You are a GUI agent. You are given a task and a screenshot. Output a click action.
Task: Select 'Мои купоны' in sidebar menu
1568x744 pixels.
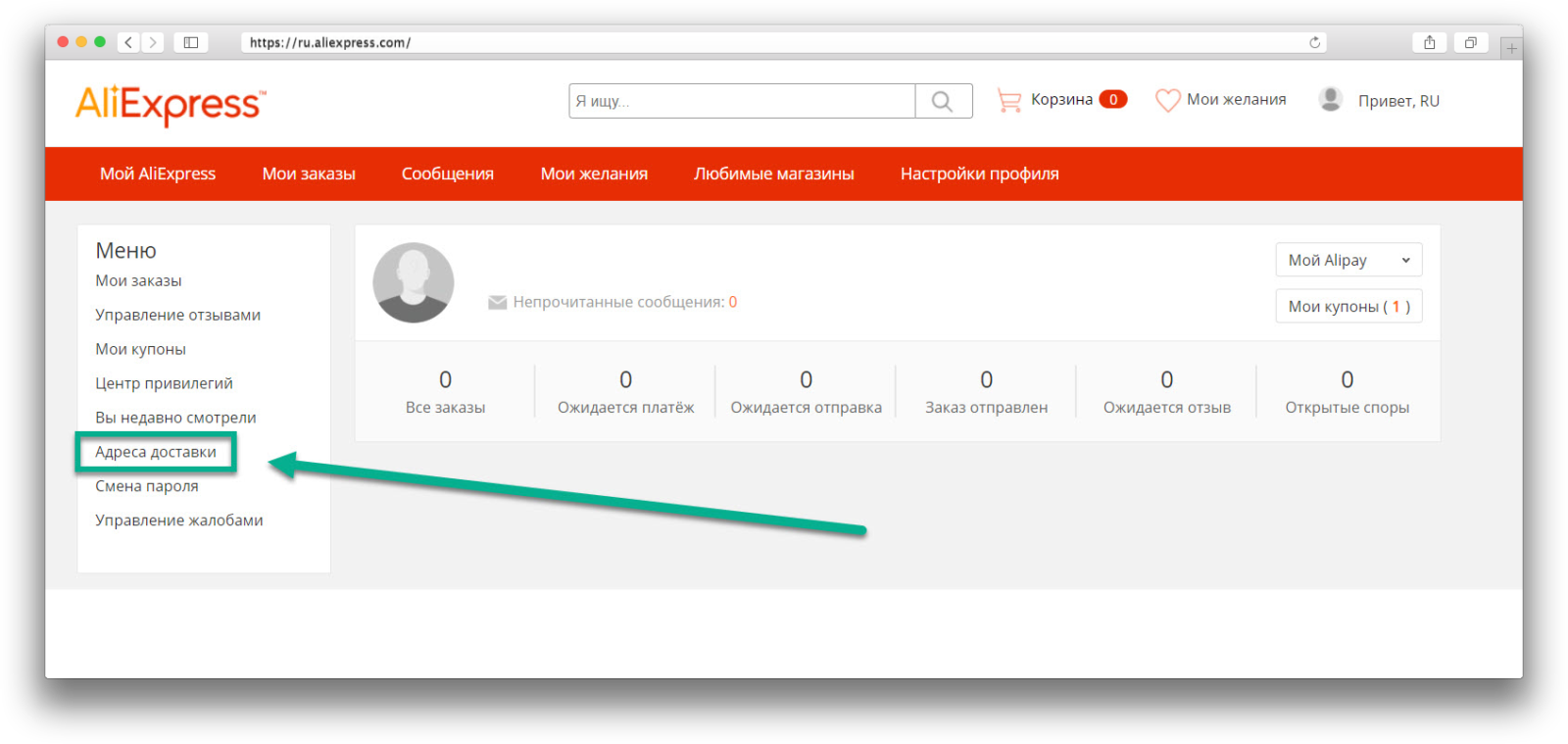pos(140,349)
